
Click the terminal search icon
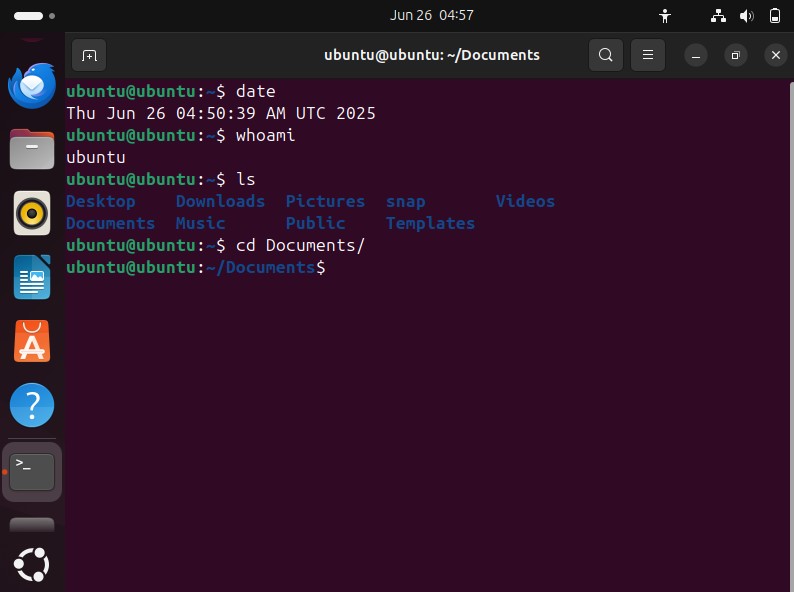point(606,55)
